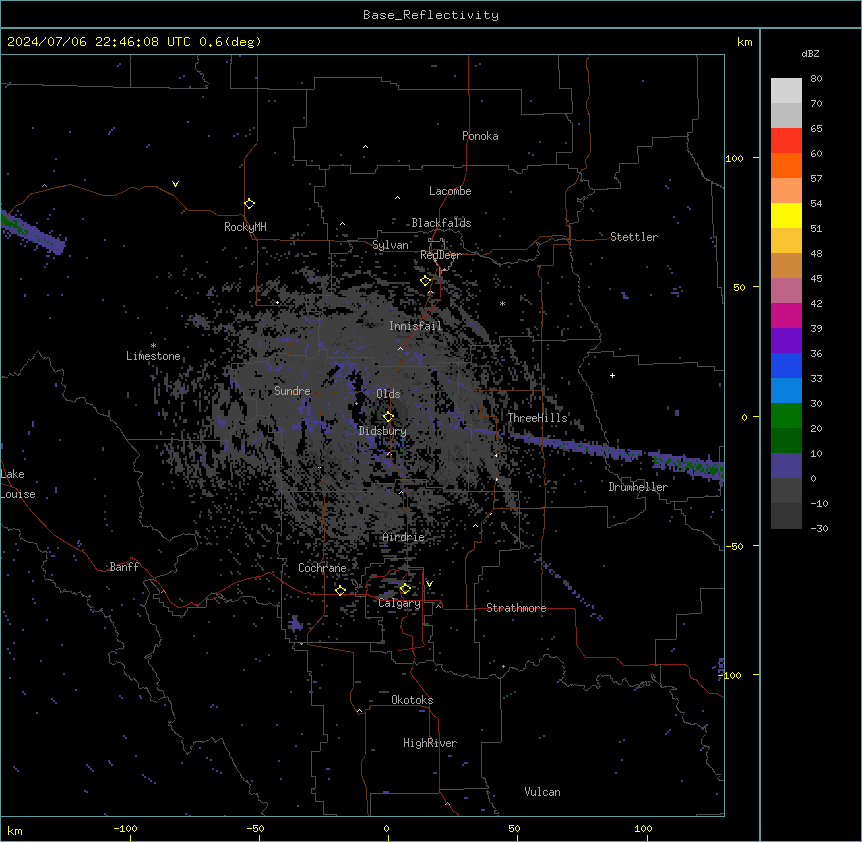Select the yellow 54-51 dBZ legend swatch
The width and height of the screenshot is (862, 842).
(786, 215)
